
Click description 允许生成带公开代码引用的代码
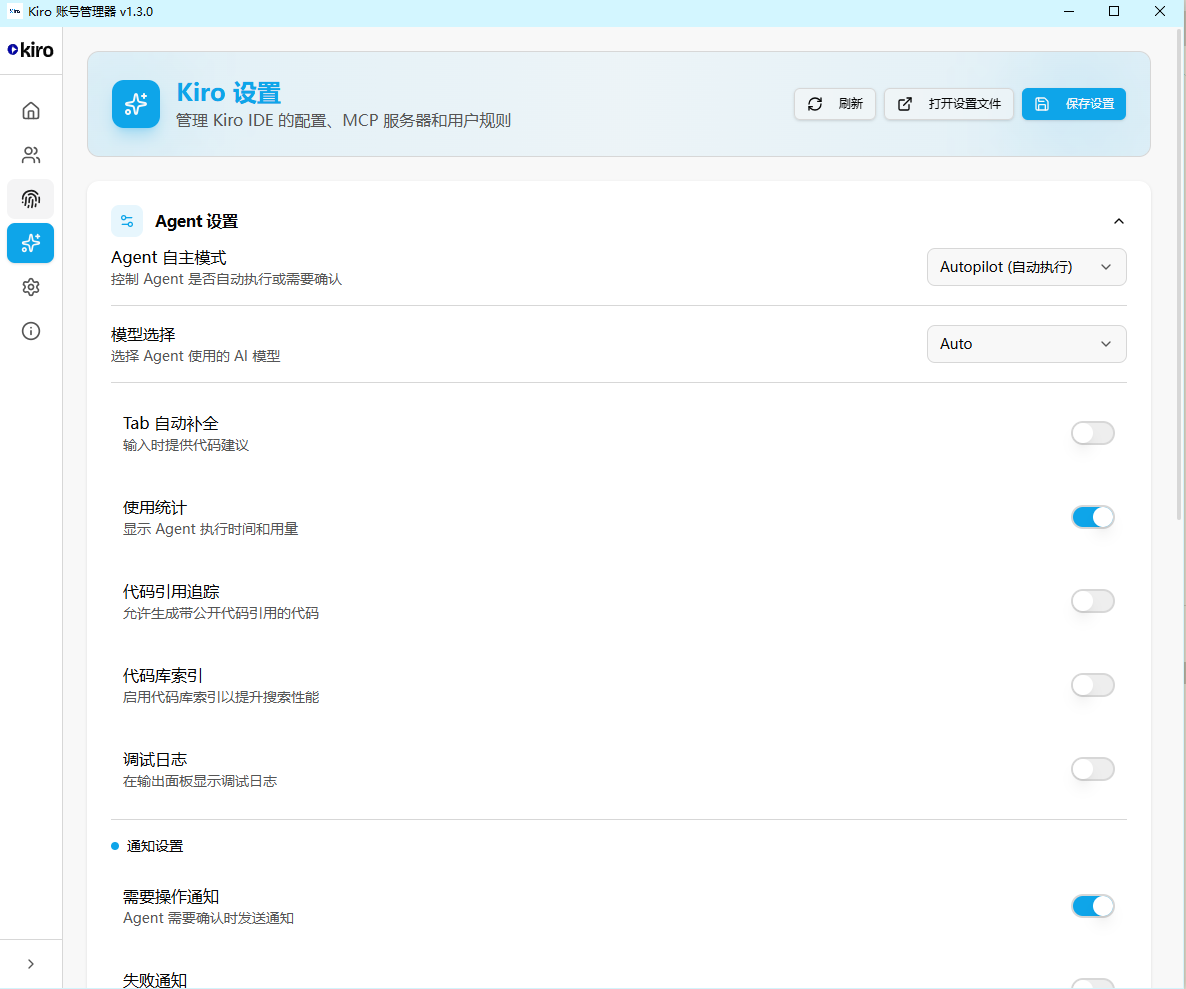click(x=221, y=613)
